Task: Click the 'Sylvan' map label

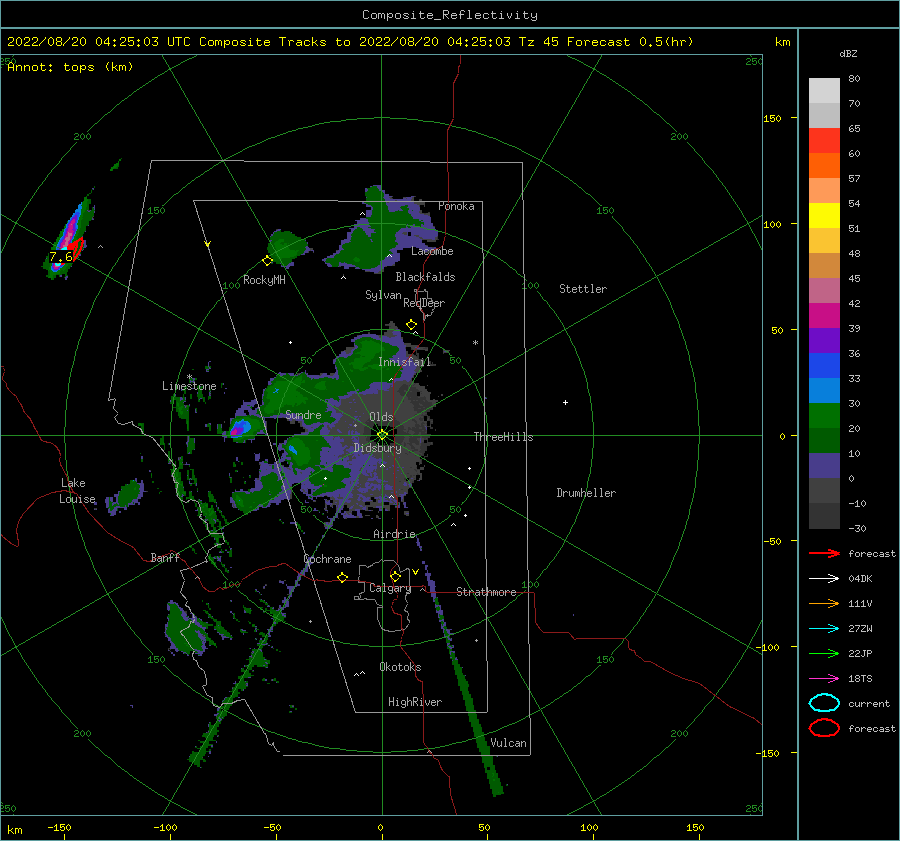Action: click(x=383, y=295)
